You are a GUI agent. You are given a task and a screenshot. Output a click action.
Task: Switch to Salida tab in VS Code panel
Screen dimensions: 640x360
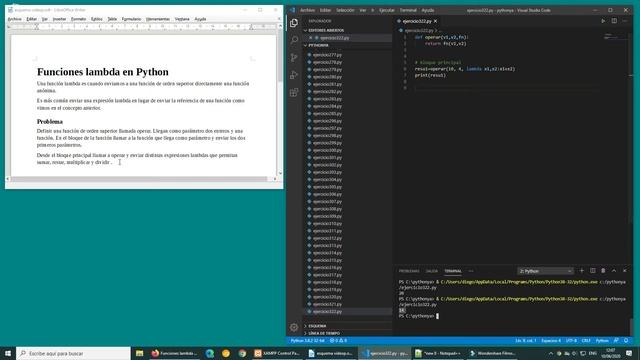coord(431,271)
